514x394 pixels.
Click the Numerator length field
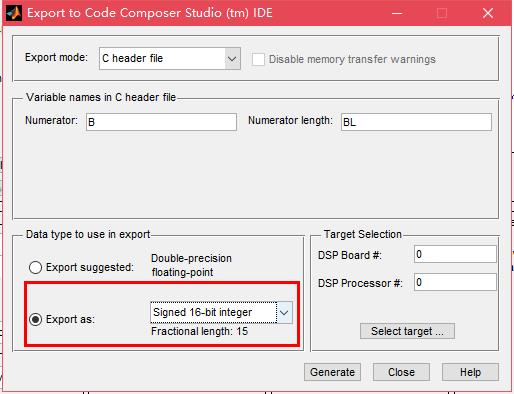[x=416, y=122]
